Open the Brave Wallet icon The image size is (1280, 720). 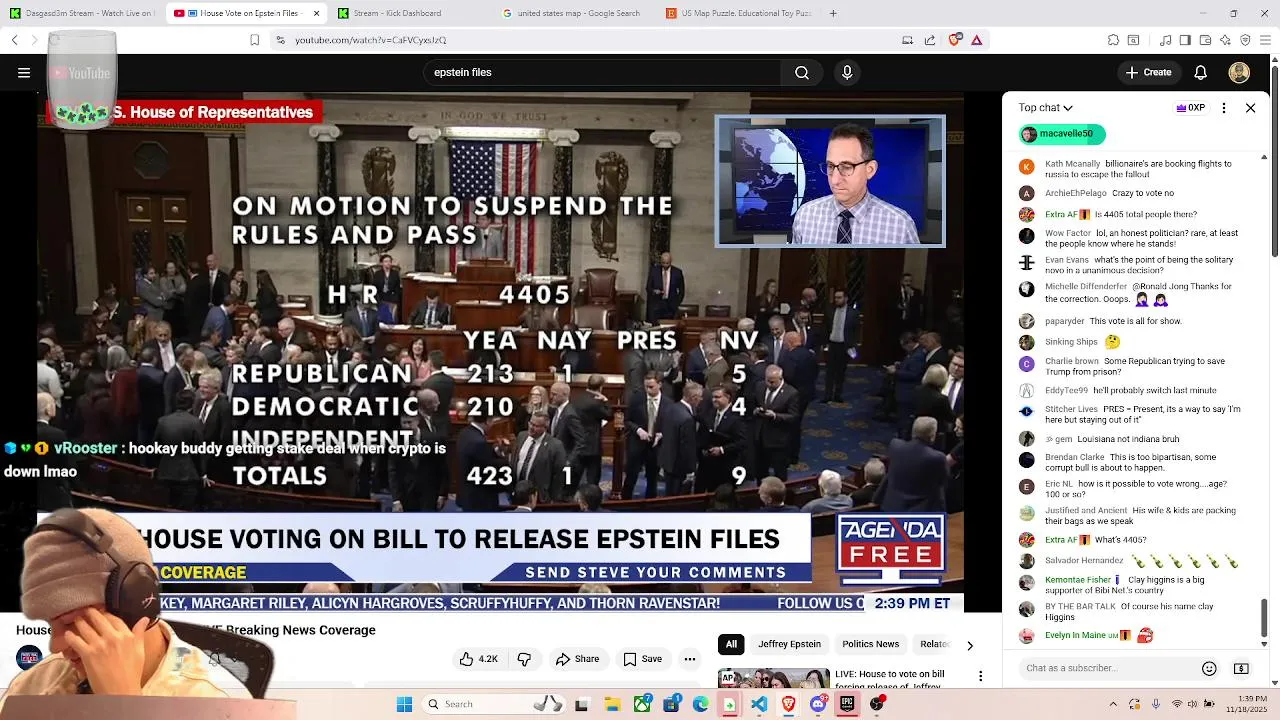pyautogui.click(x=1205, y=40)
